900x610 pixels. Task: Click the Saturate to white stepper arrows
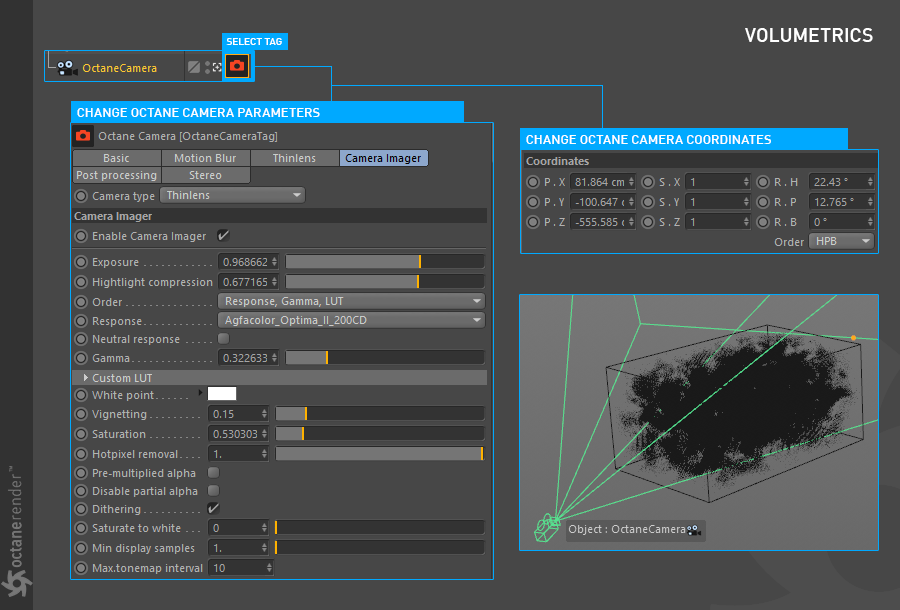point(264,528)
